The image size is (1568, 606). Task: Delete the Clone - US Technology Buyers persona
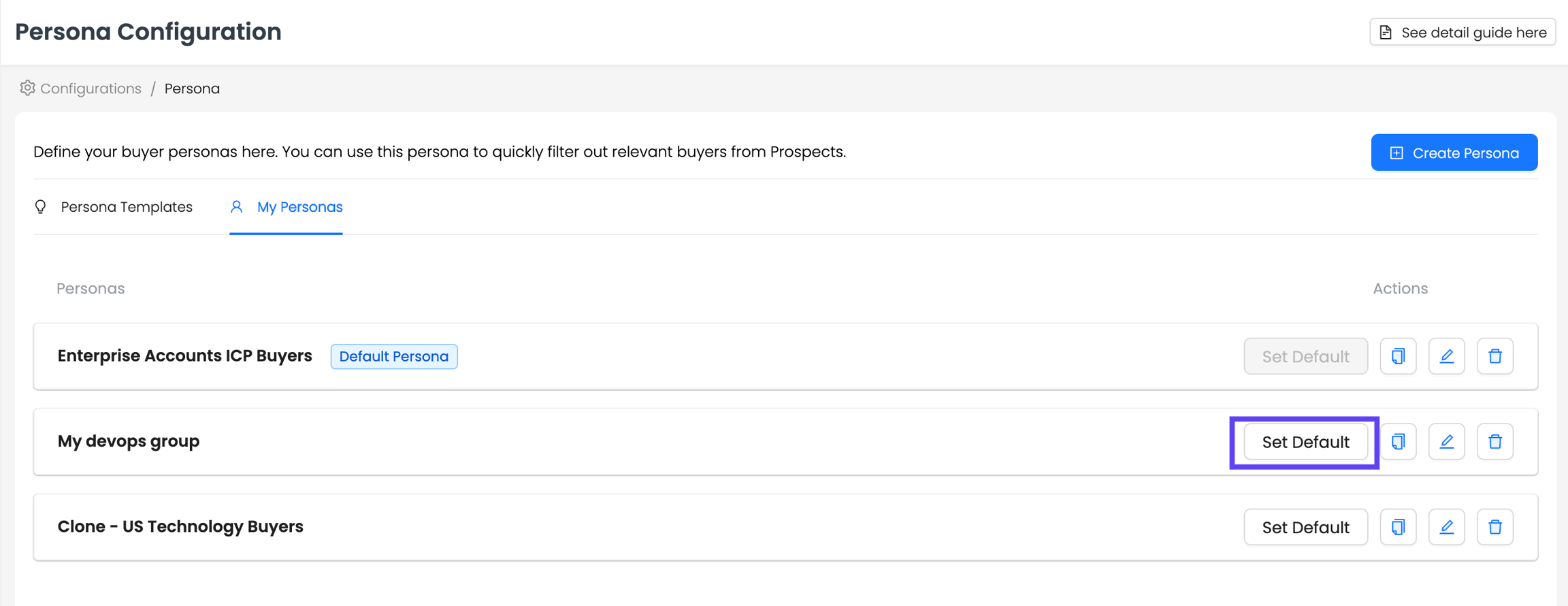click(x=1494, y=527)
